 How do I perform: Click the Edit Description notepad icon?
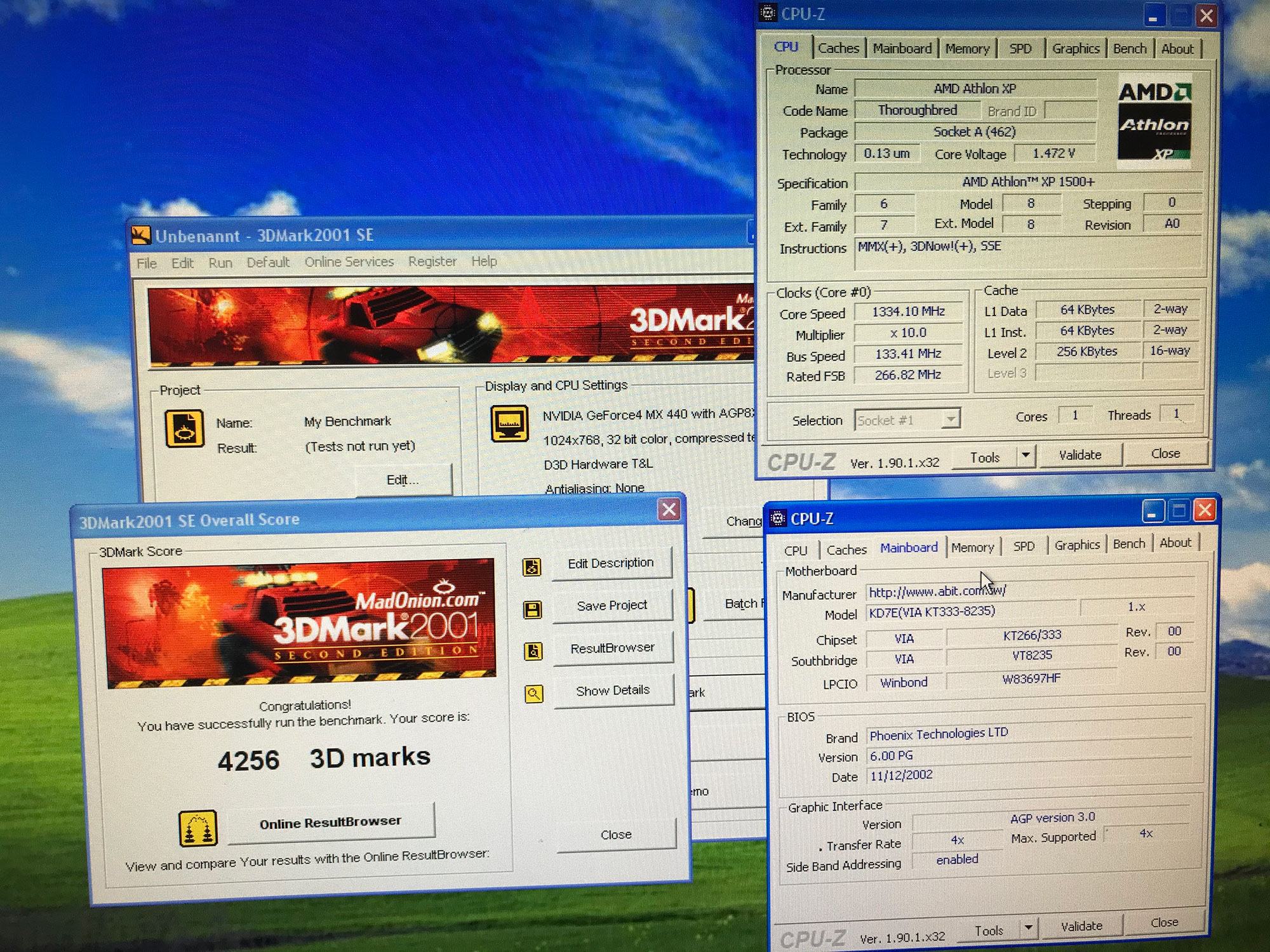[532, 566]
